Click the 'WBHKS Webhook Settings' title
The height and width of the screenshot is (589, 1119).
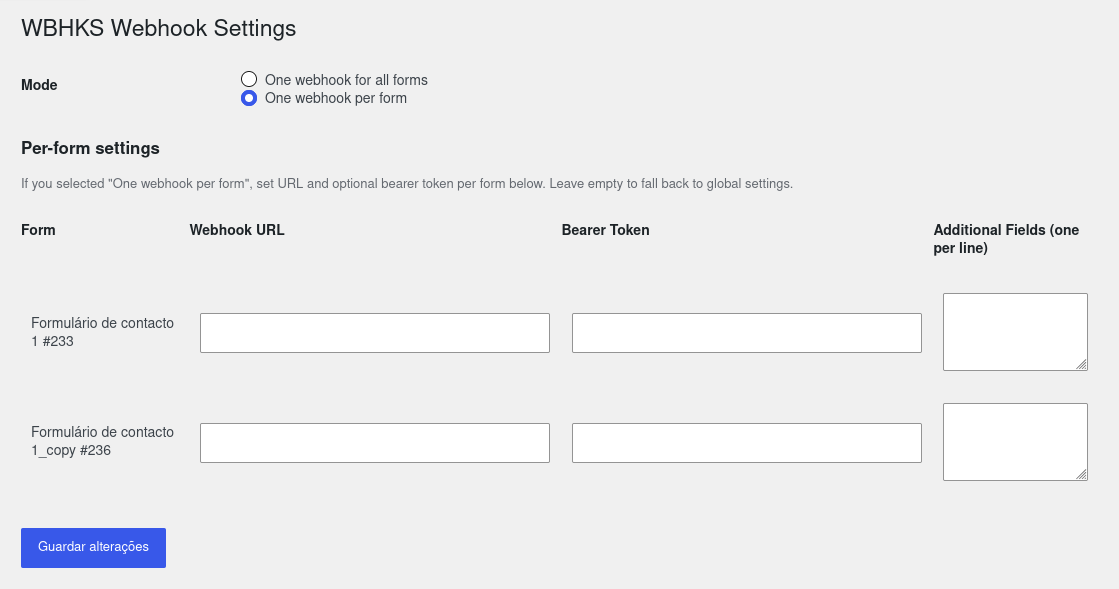(x=158, y=28)
